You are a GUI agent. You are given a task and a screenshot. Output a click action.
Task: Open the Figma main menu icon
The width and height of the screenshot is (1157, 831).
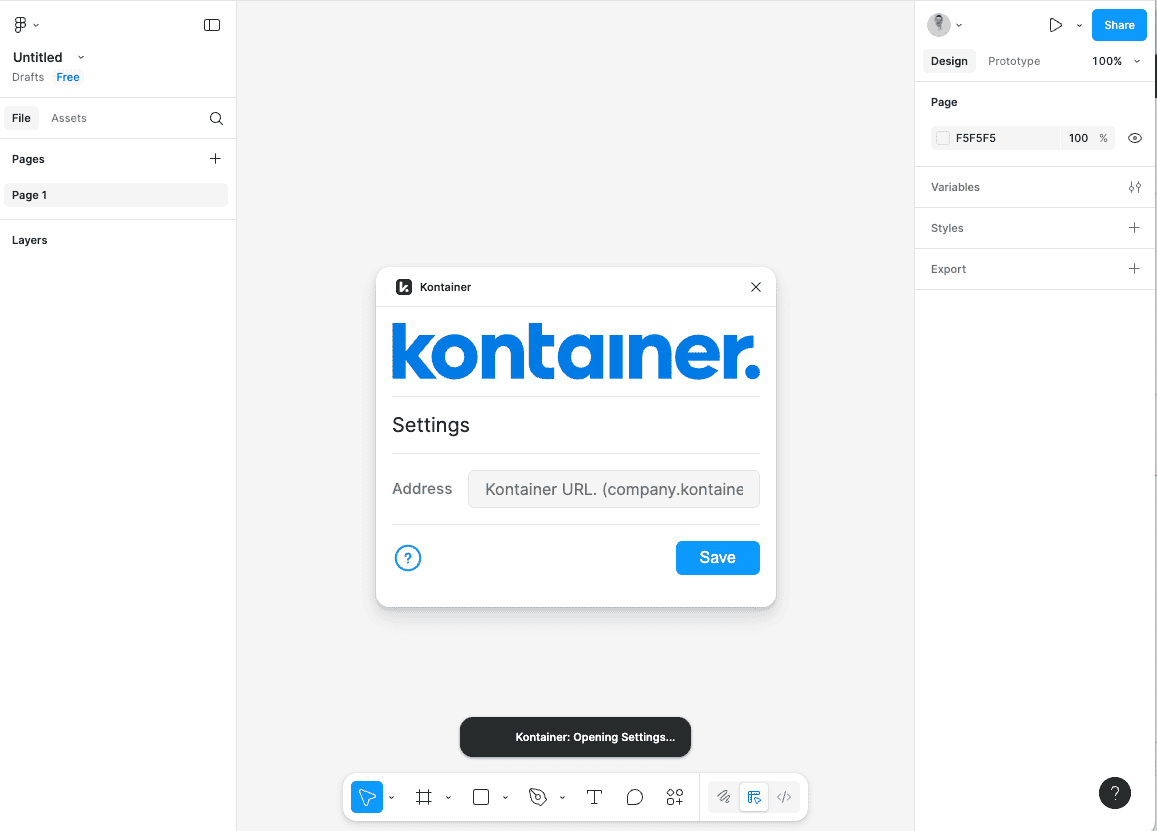21,24
